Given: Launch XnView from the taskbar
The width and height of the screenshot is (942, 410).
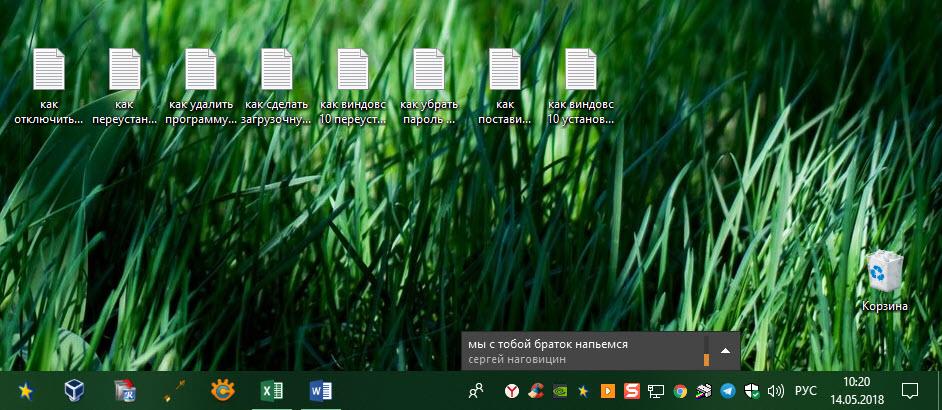Looking at the screenshot, I should (x=222, y=391).
